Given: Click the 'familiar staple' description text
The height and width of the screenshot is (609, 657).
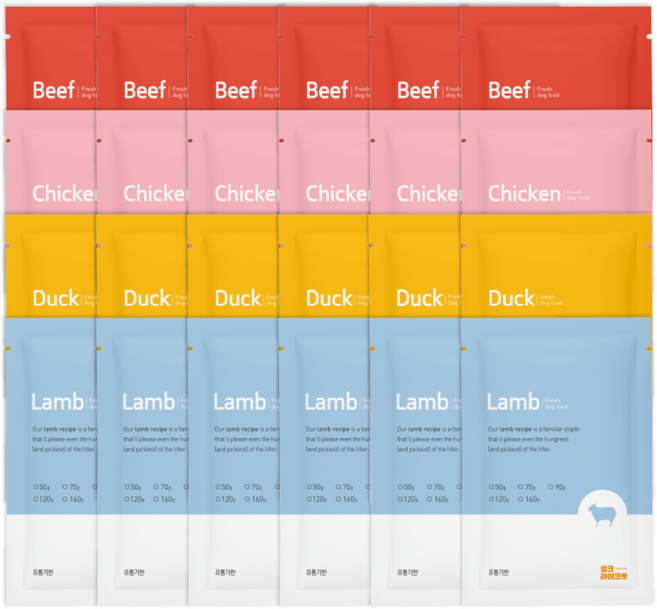Looking at the screenshot, I should [x=559, y=429].
